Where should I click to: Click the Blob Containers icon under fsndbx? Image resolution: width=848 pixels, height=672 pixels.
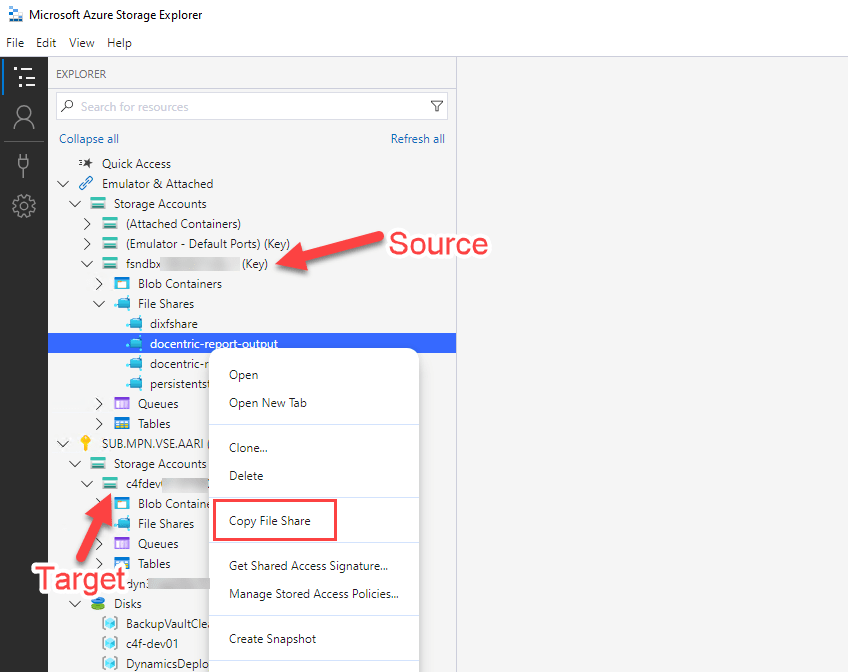tap(122, 283)
